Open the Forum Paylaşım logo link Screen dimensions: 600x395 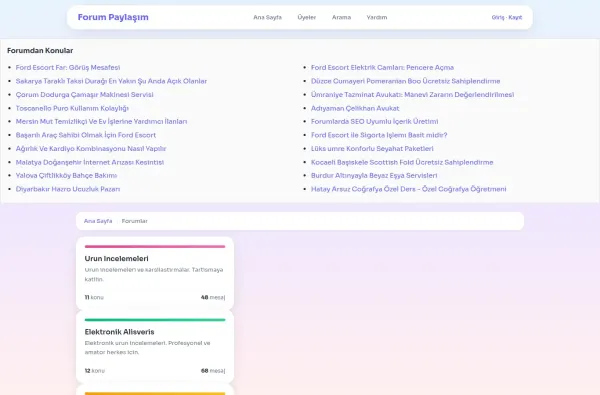pyautogui.click(x=113, y=17)
